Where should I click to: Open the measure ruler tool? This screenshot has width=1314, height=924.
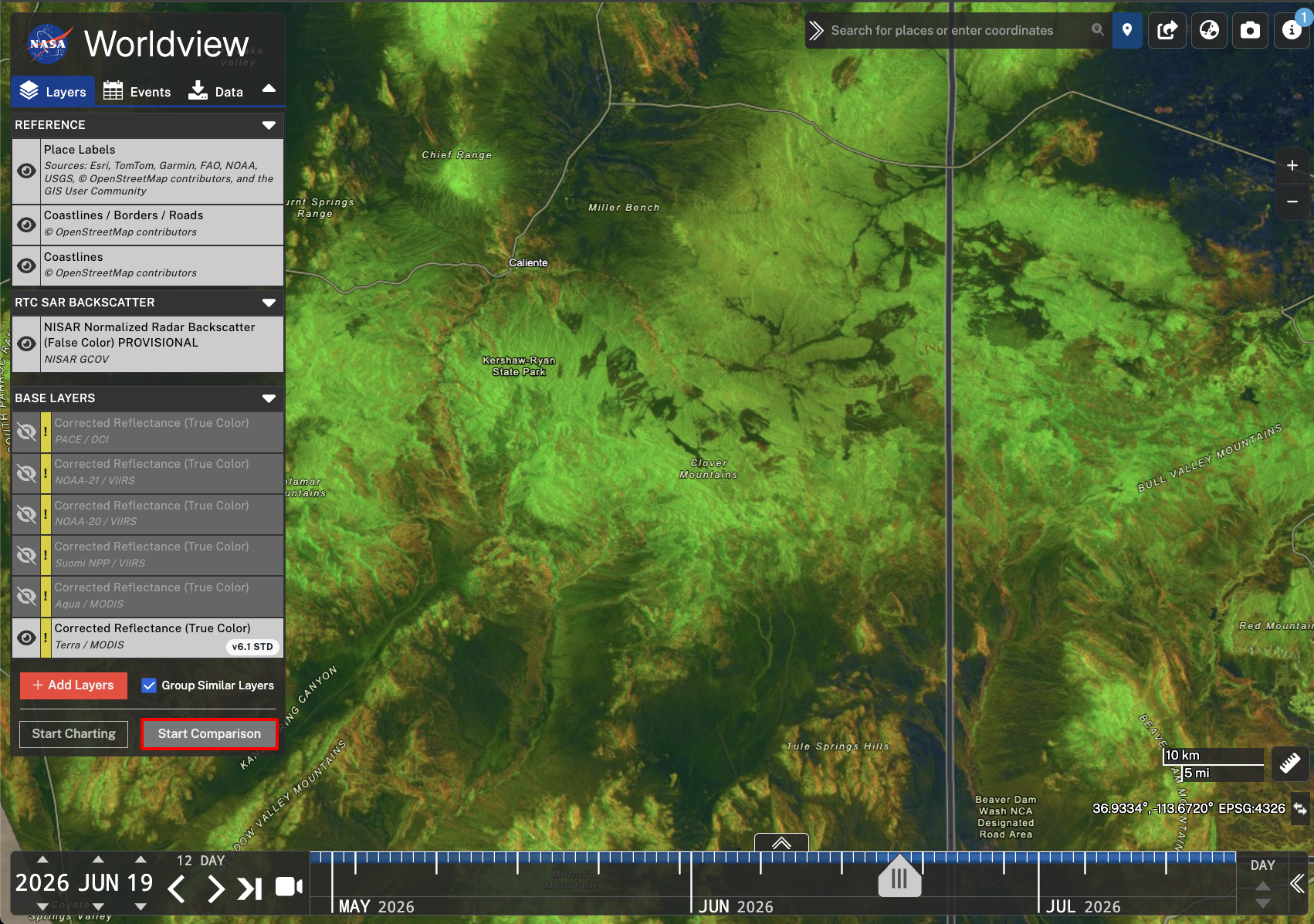pos(1290,763)
